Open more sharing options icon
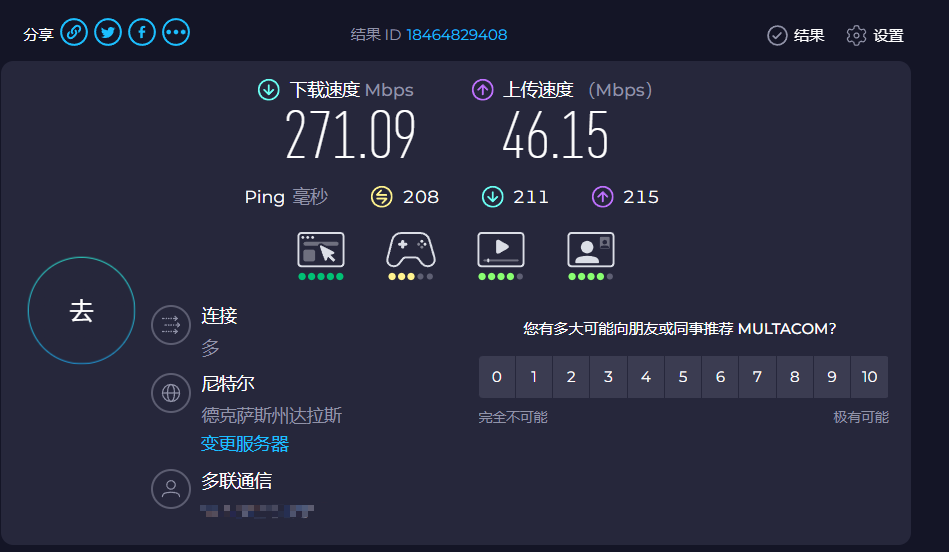Viewport: 949px width, 552px height. coord(176,33)
